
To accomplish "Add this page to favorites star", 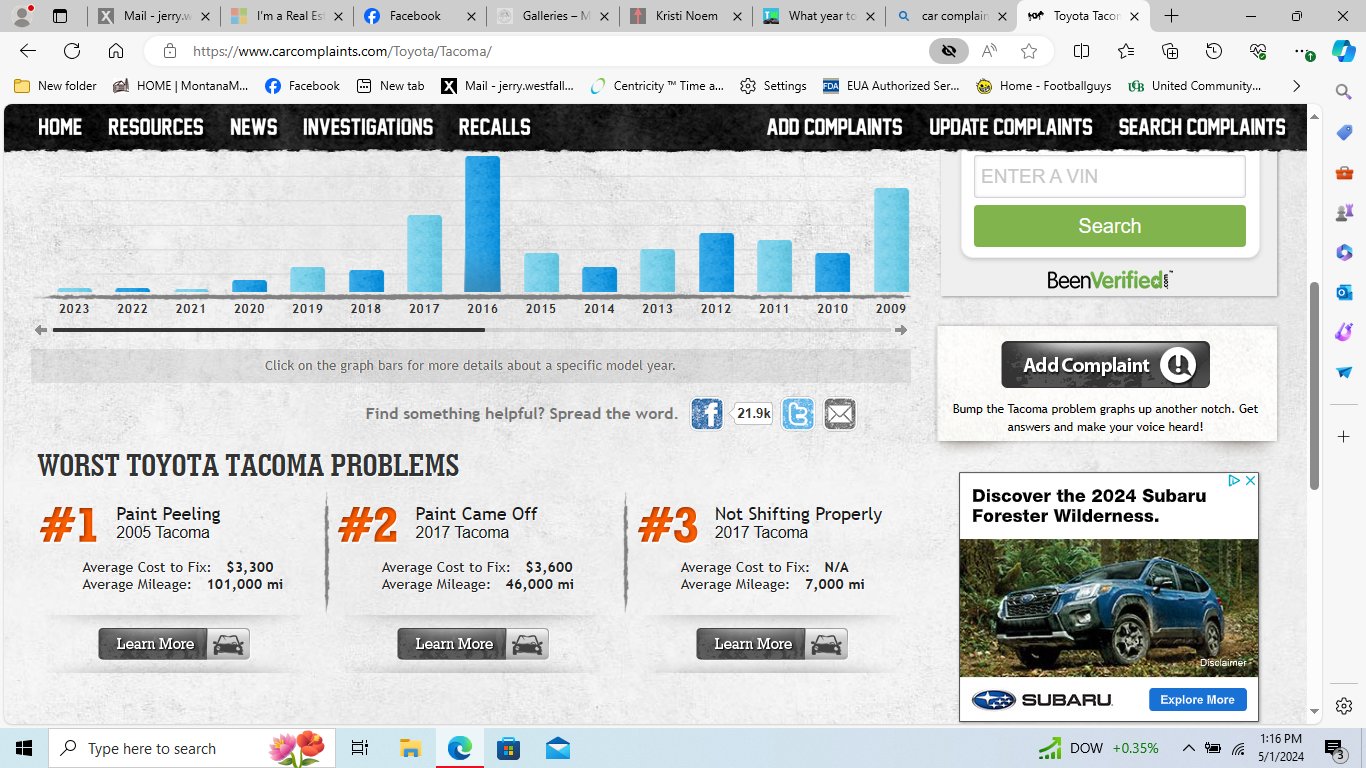I will [1029, 51].
